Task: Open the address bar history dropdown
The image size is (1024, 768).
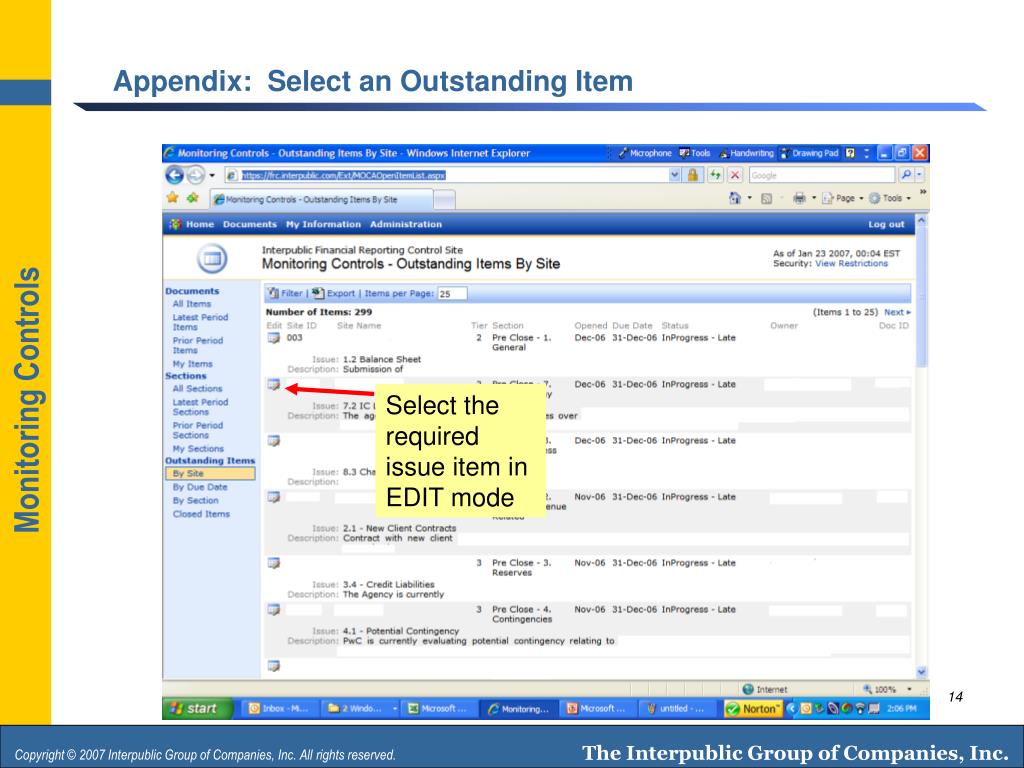Action: point(675,174)
